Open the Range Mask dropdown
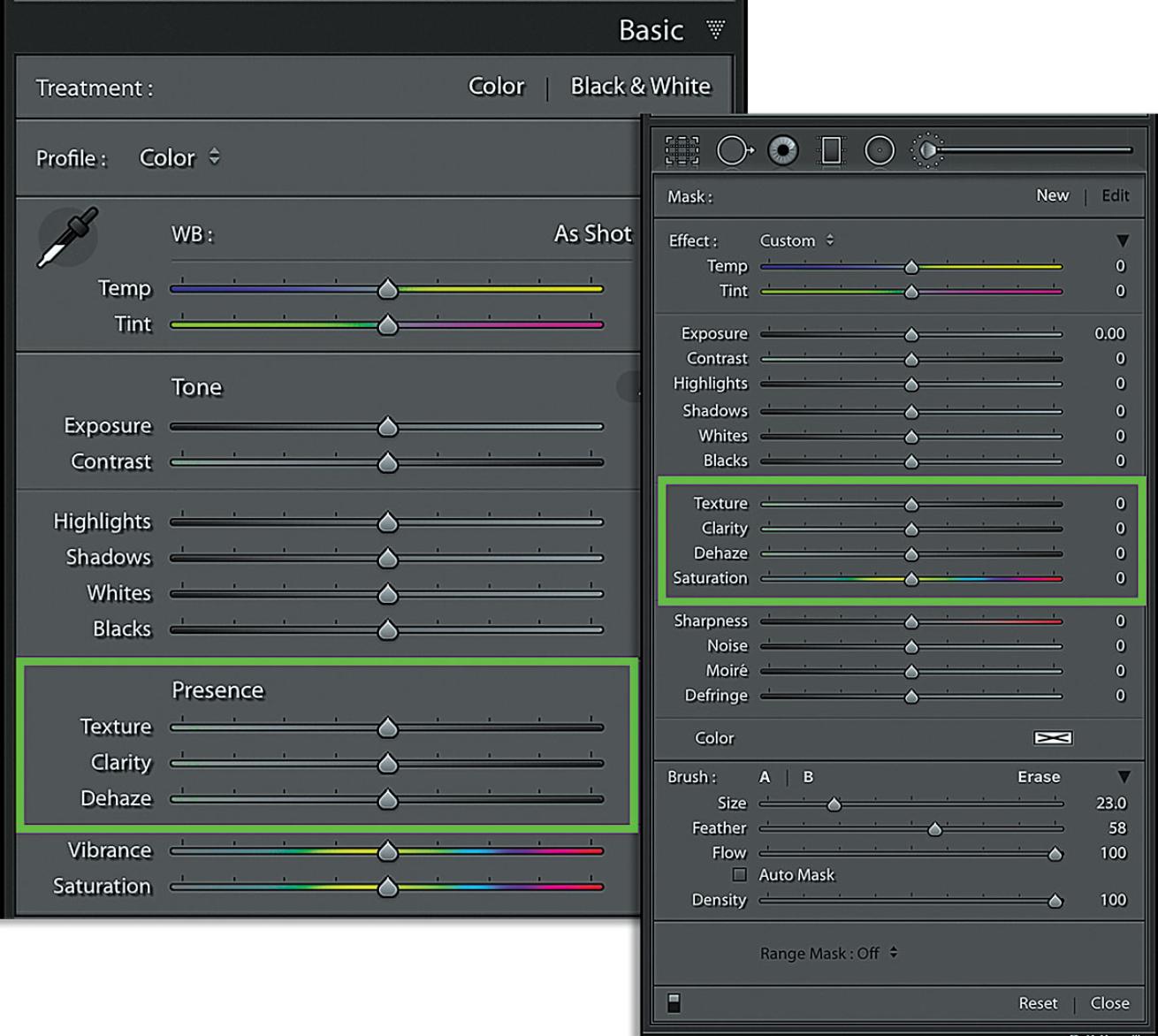This screenshot has width=1158, height=1036. [828, 953]
